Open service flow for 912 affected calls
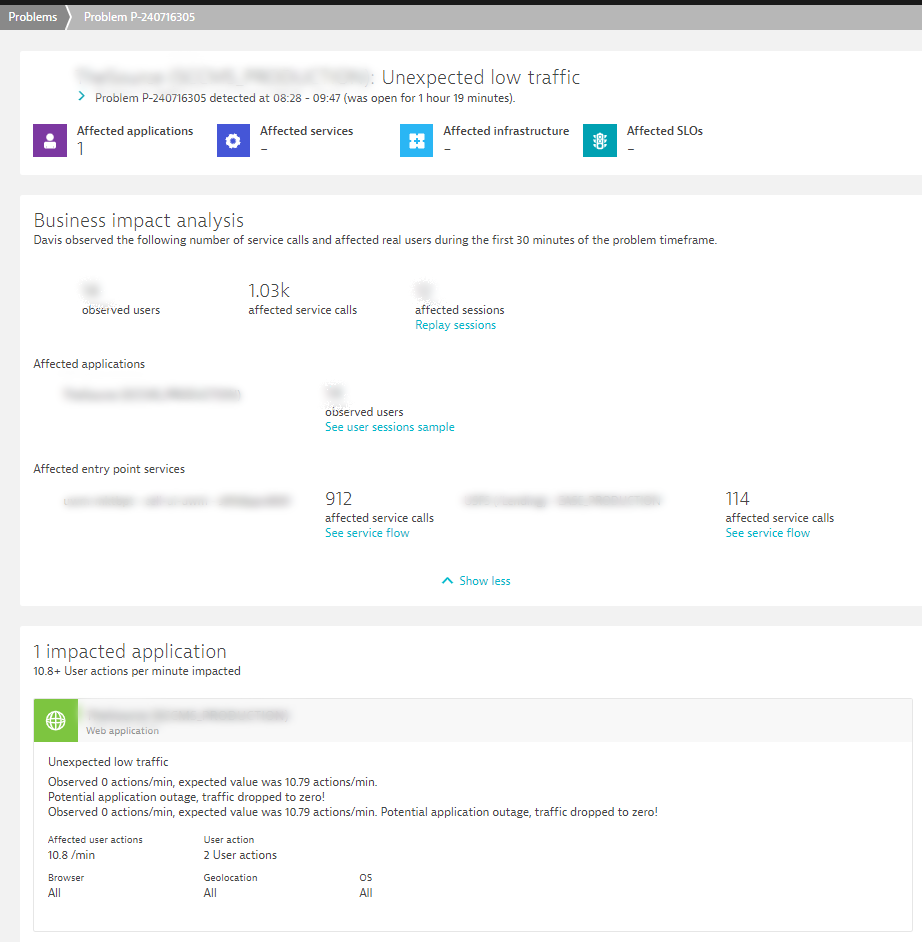 pyautogui.click(x=367, y=532)
